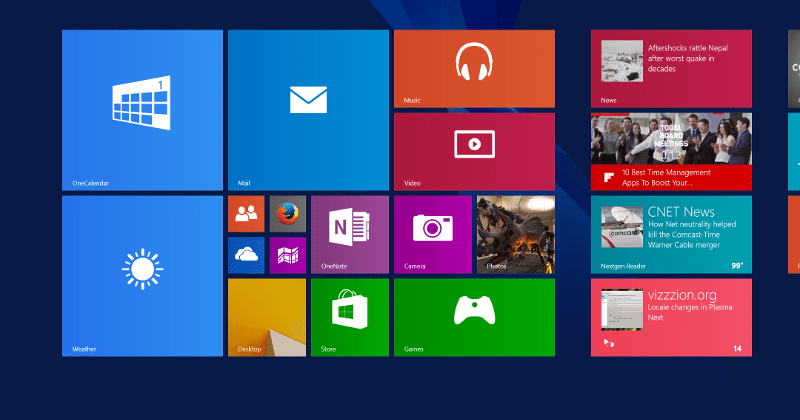Check the Weather tile
This screenshot has width=800, height=420.
pyautogui.click(x=142, y=275)
